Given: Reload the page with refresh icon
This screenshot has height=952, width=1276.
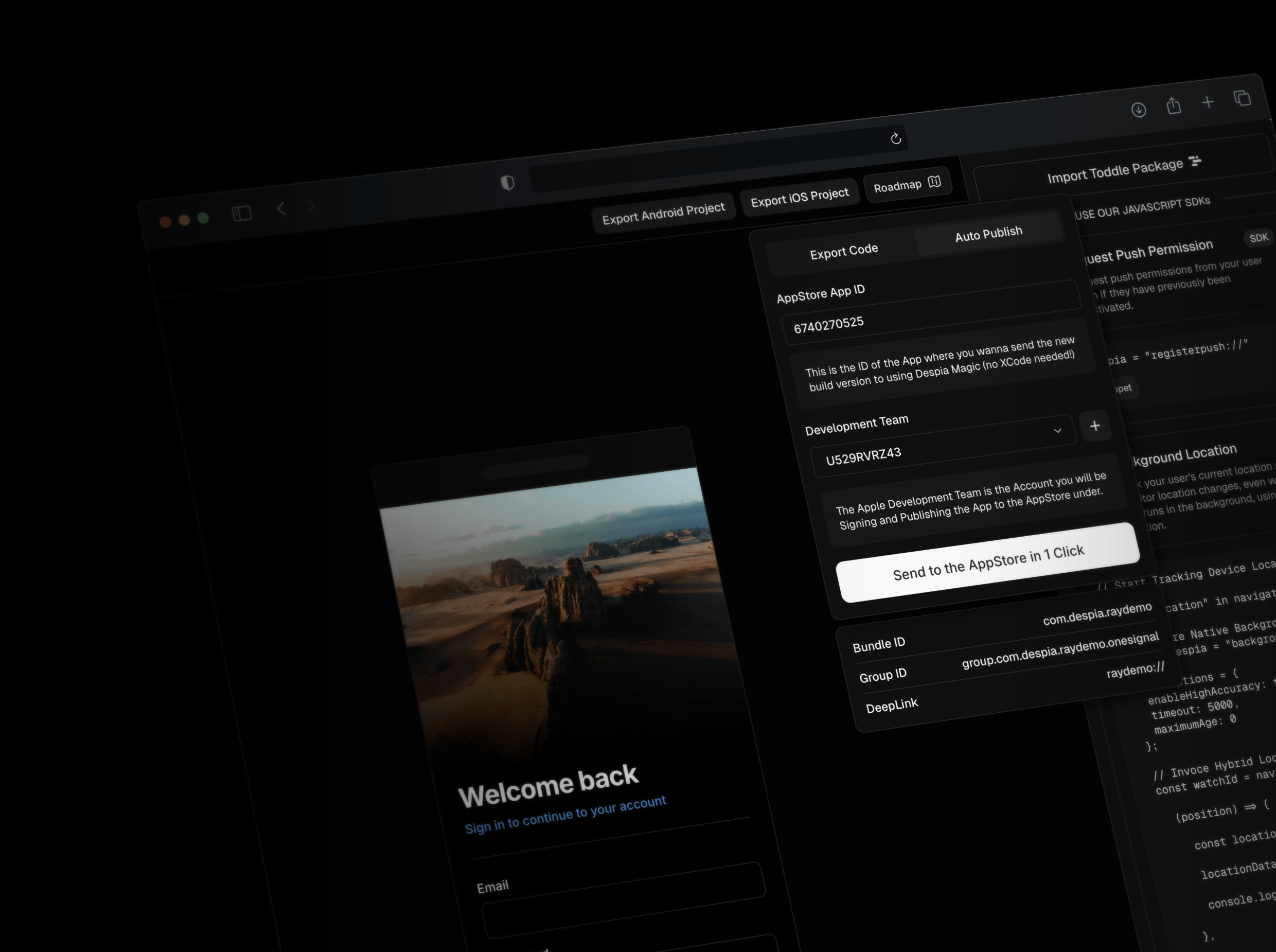Looking at the screenshot, I should click(896, 138).
